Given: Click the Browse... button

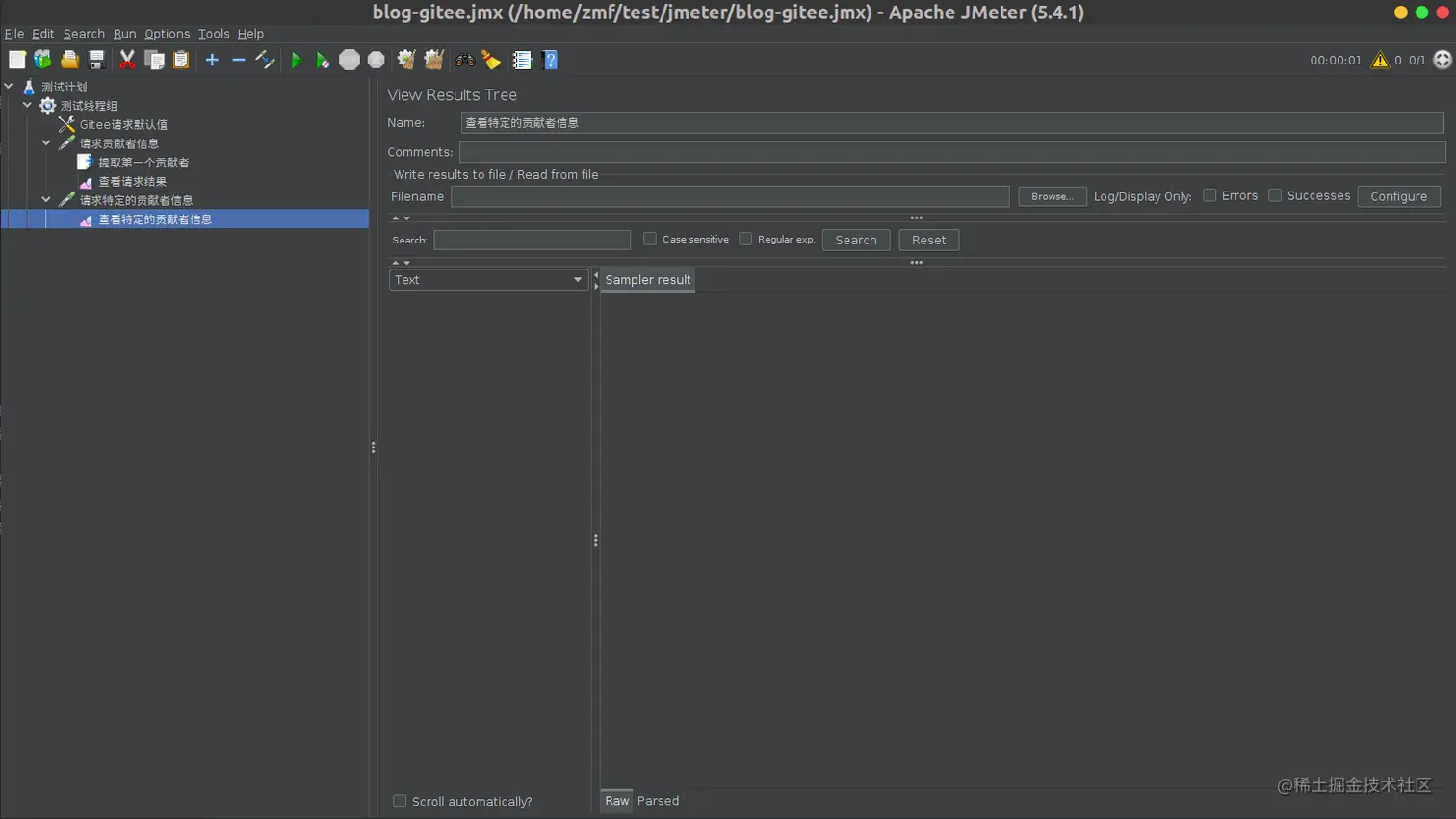Looking at the screenshot, I should pyautogui.click(x=1053, y=196).
